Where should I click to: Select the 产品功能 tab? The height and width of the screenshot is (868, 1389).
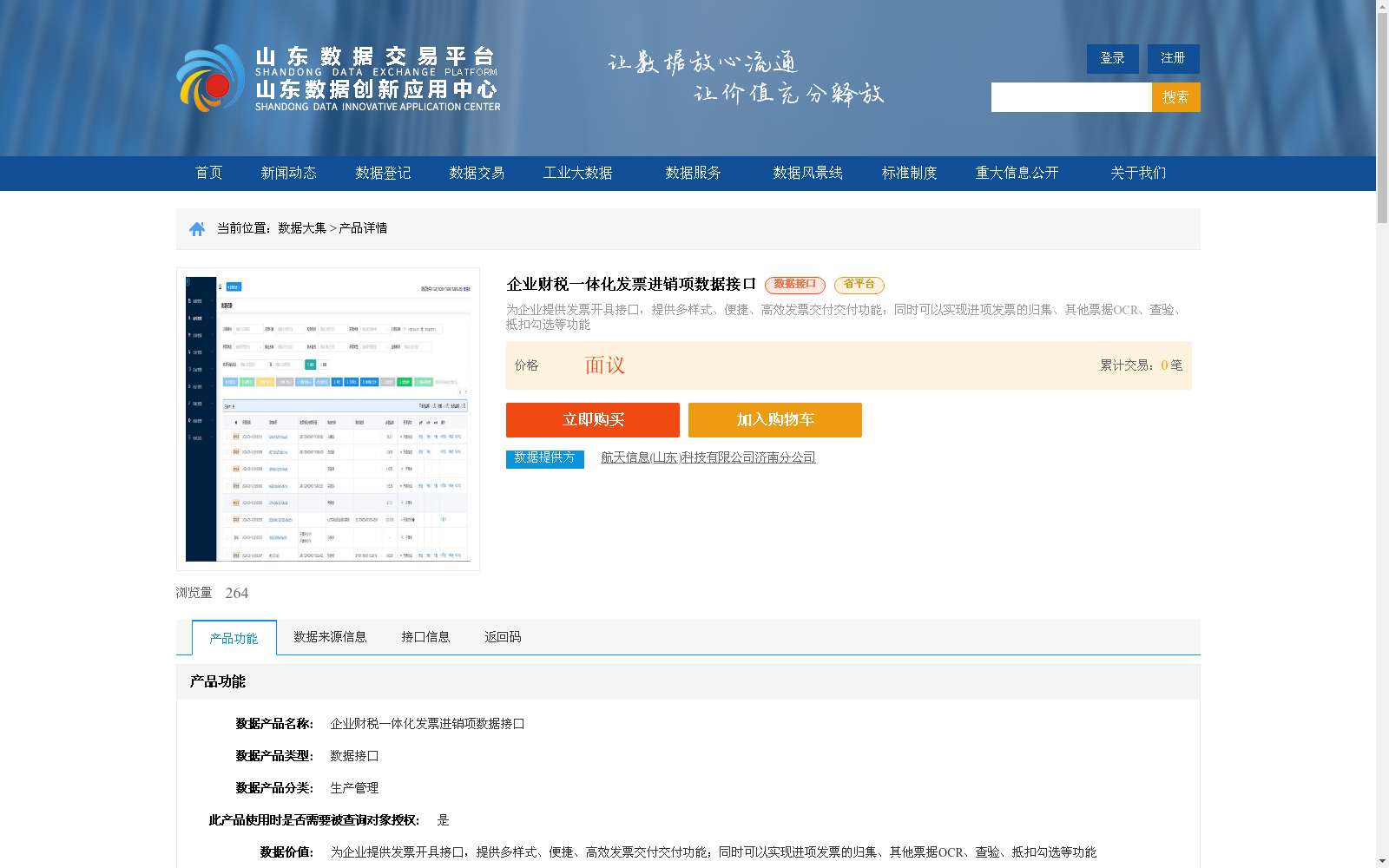(234, 638)
